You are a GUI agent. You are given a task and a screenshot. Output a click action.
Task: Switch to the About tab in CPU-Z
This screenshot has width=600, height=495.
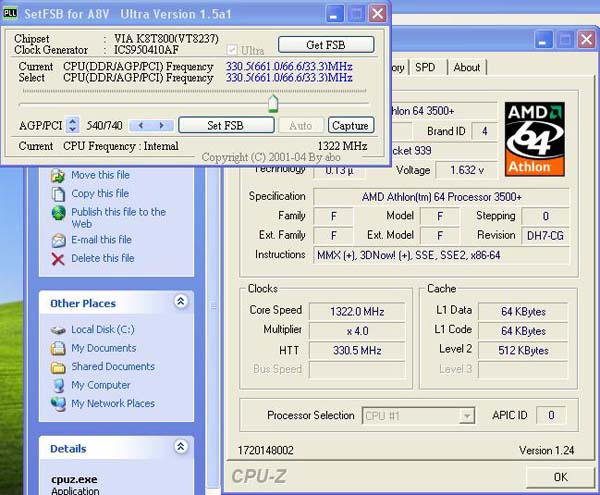tap(466, 67)
